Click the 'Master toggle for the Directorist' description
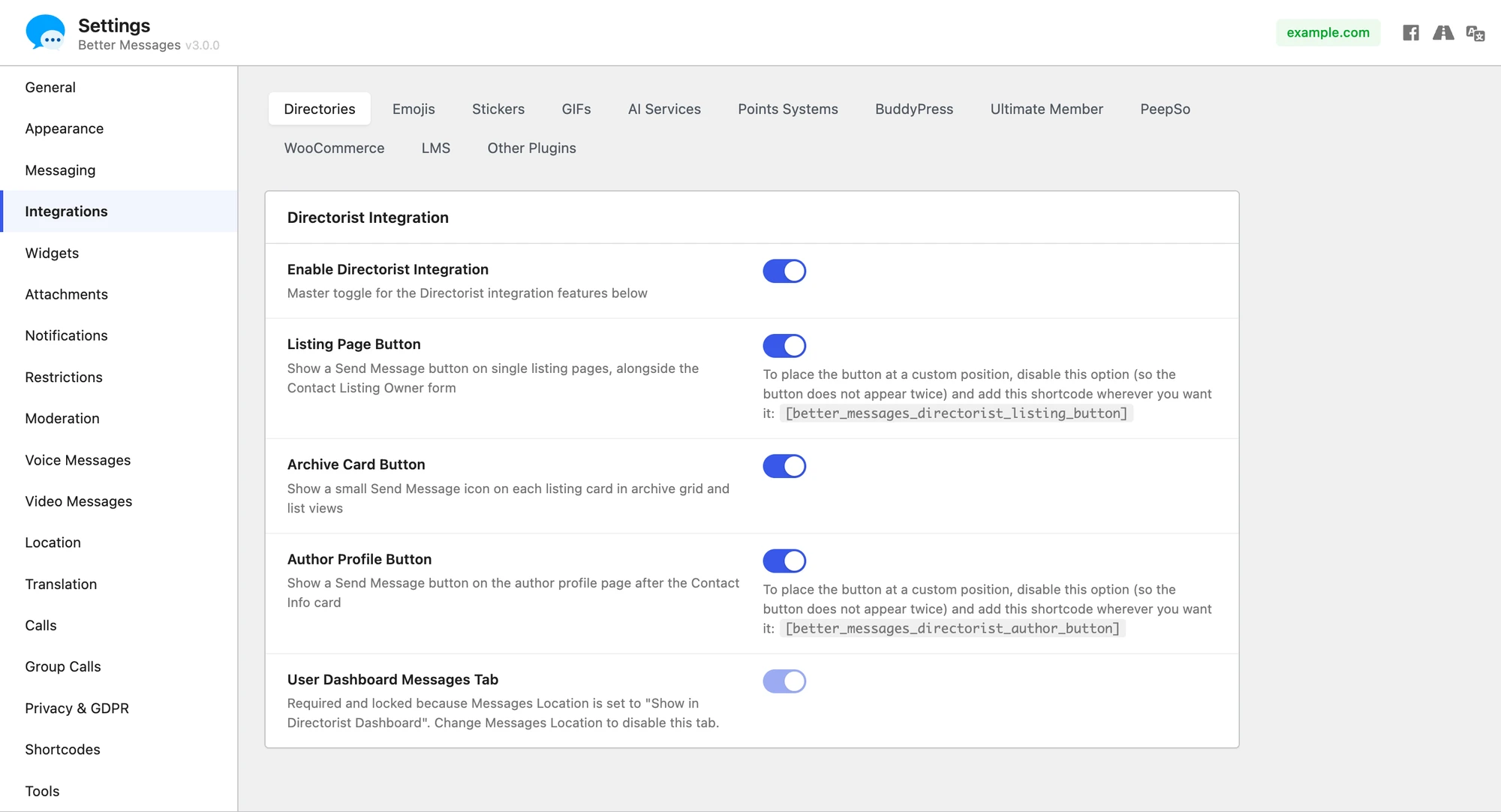The width and height of the screenshot is (1501, 812). pos(467,293)
